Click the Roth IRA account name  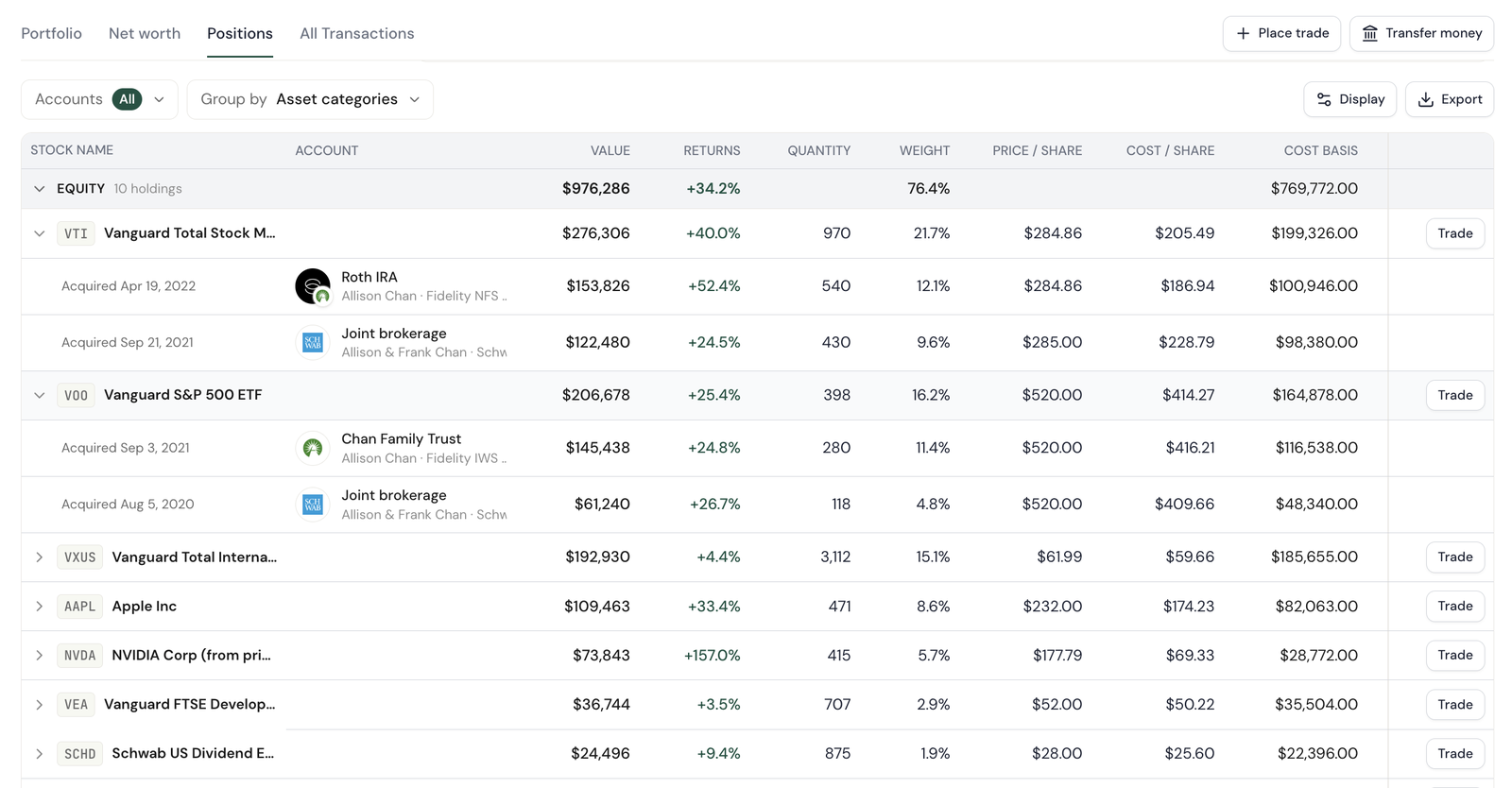coord(369,277)
